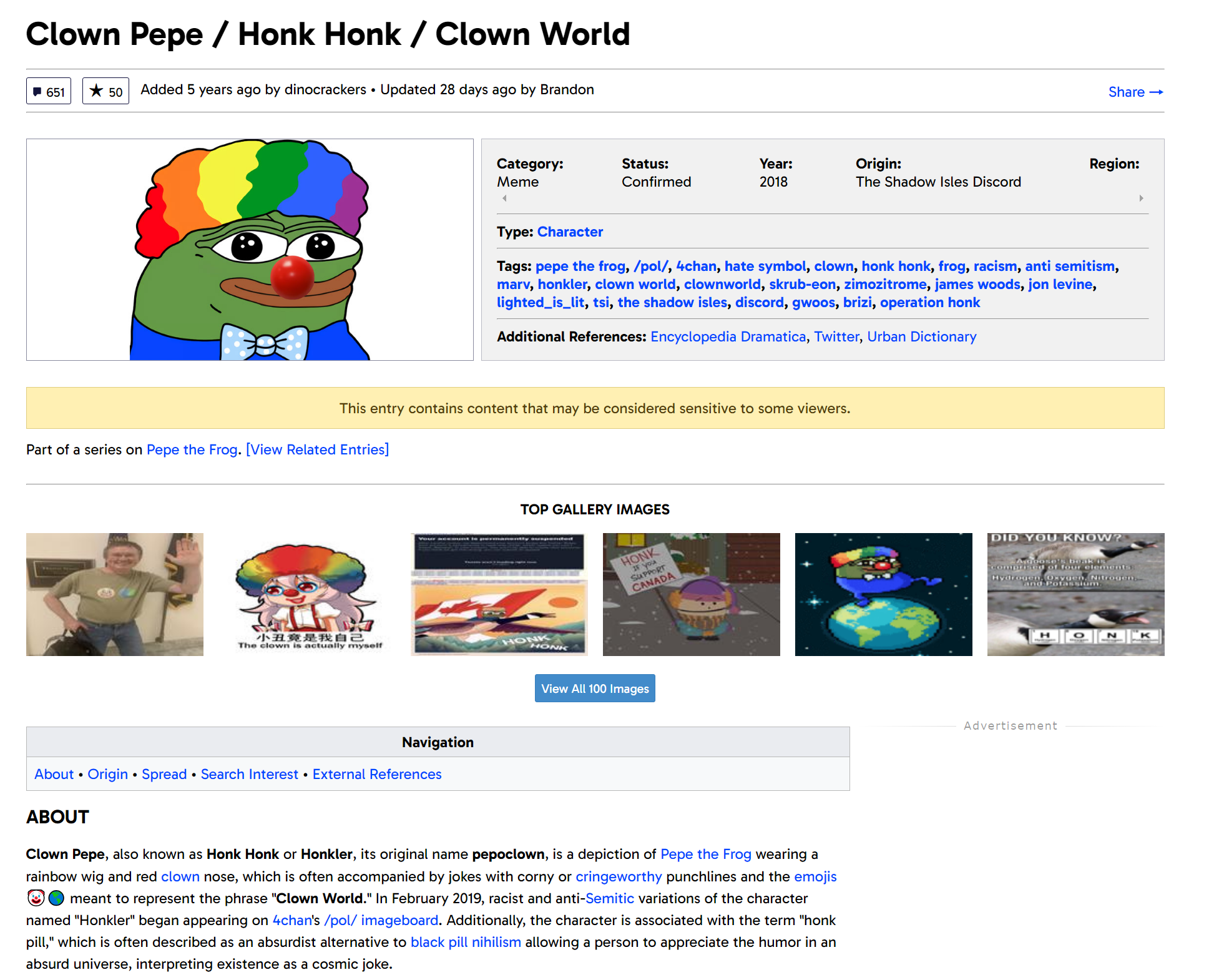1214x980 pixels.
Task: Jump to External References in Navigation
Action: 377,774
